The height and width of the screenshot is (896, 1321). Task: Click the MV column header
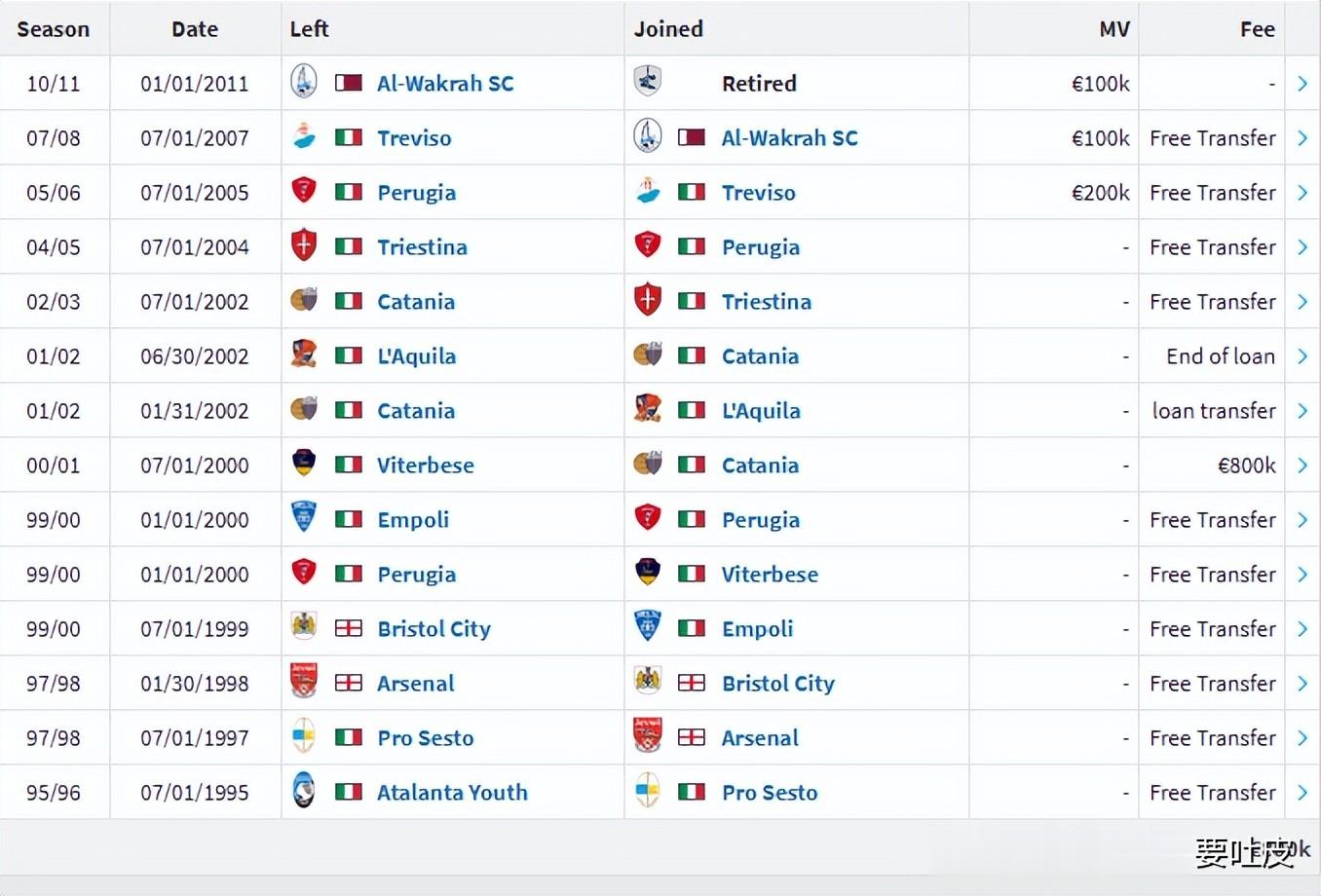pos(1114,29)
